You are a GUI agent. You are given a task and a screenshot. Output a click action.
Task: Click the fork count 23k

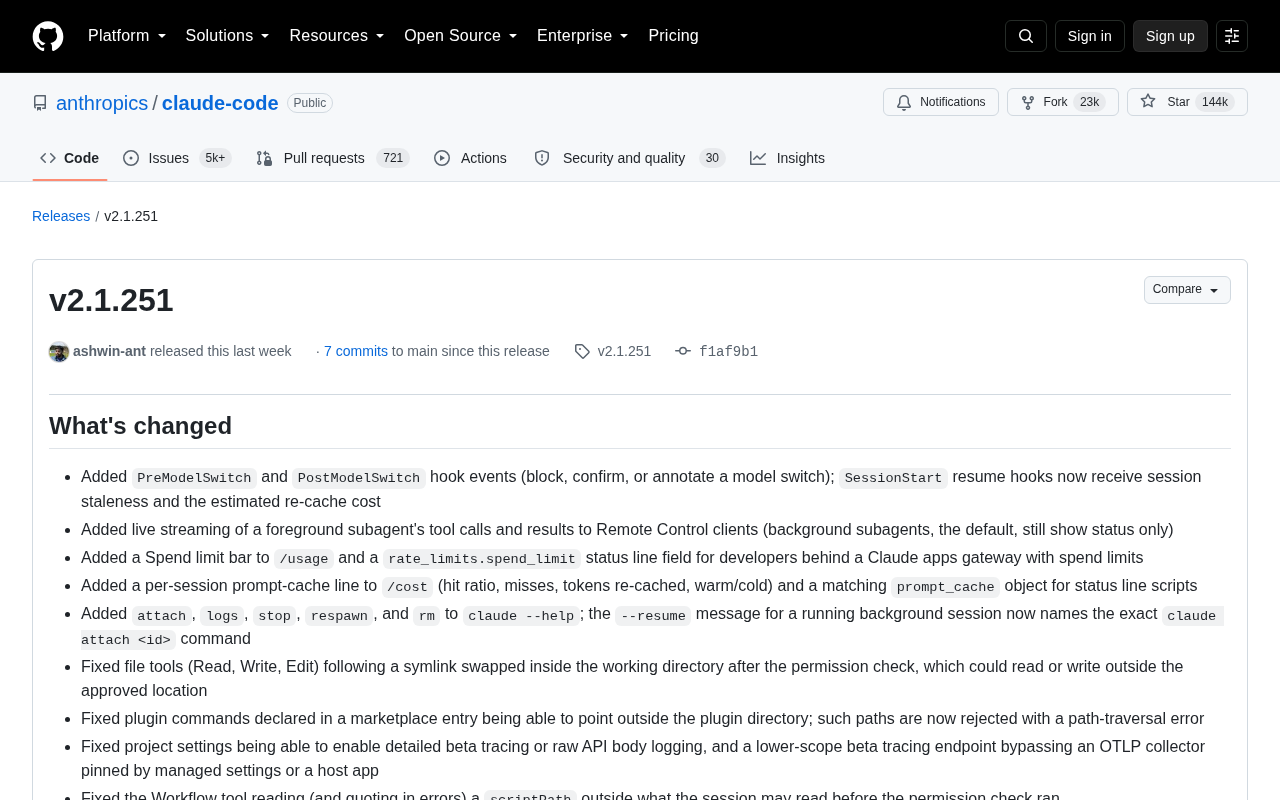pos(1090,102)
